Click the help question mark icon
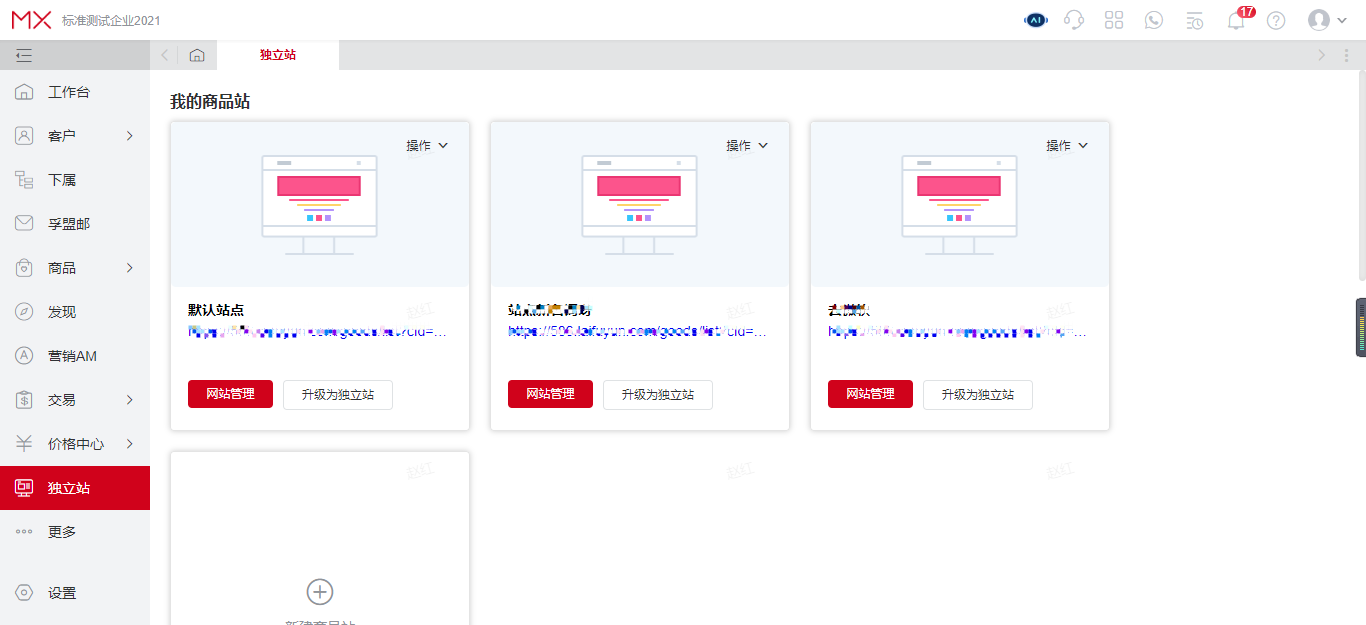This screenshot has width=1366, height=625. coord(1276,20)
